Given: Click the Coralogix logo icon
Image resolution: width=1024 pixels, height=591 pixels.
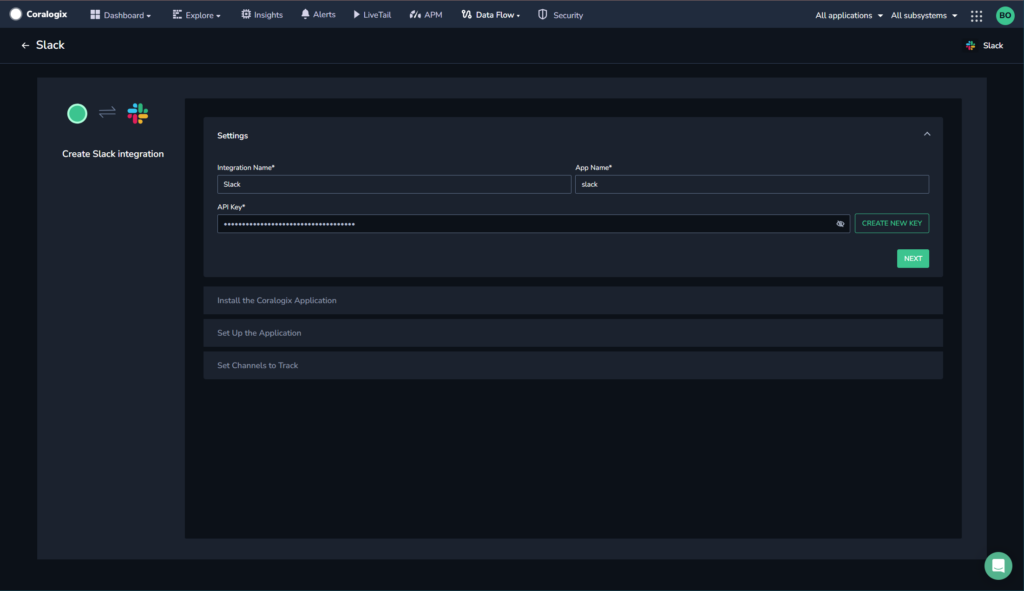Looking at the screenshot, I should coord(16,14).
